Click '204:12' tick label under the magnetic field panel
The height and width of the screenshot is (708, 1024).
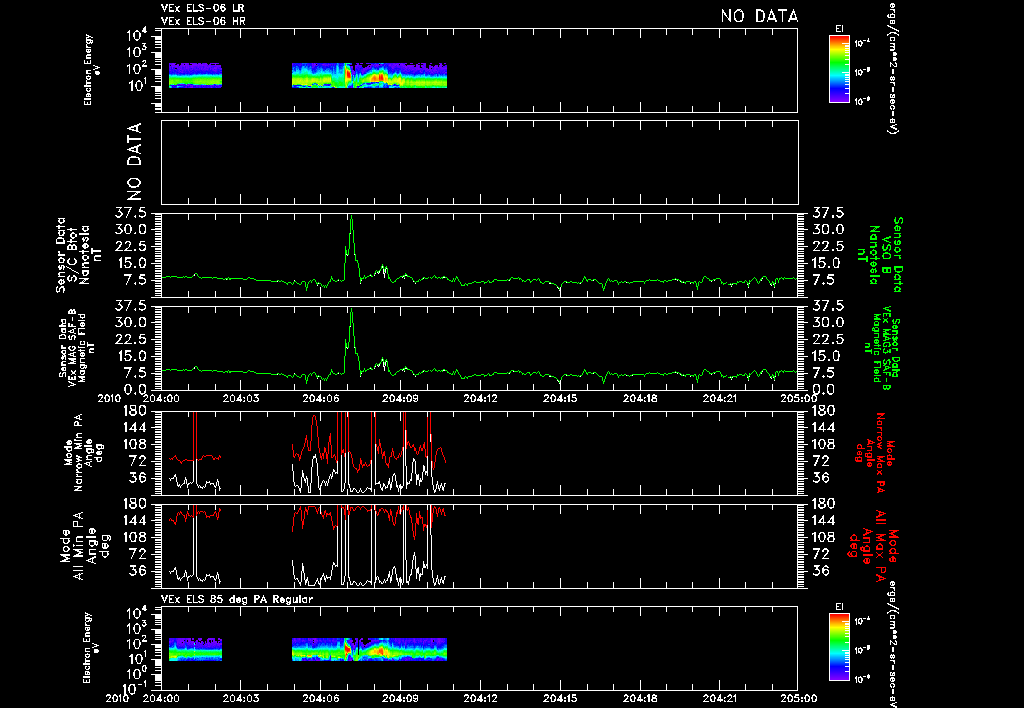[x=480, y=398]
